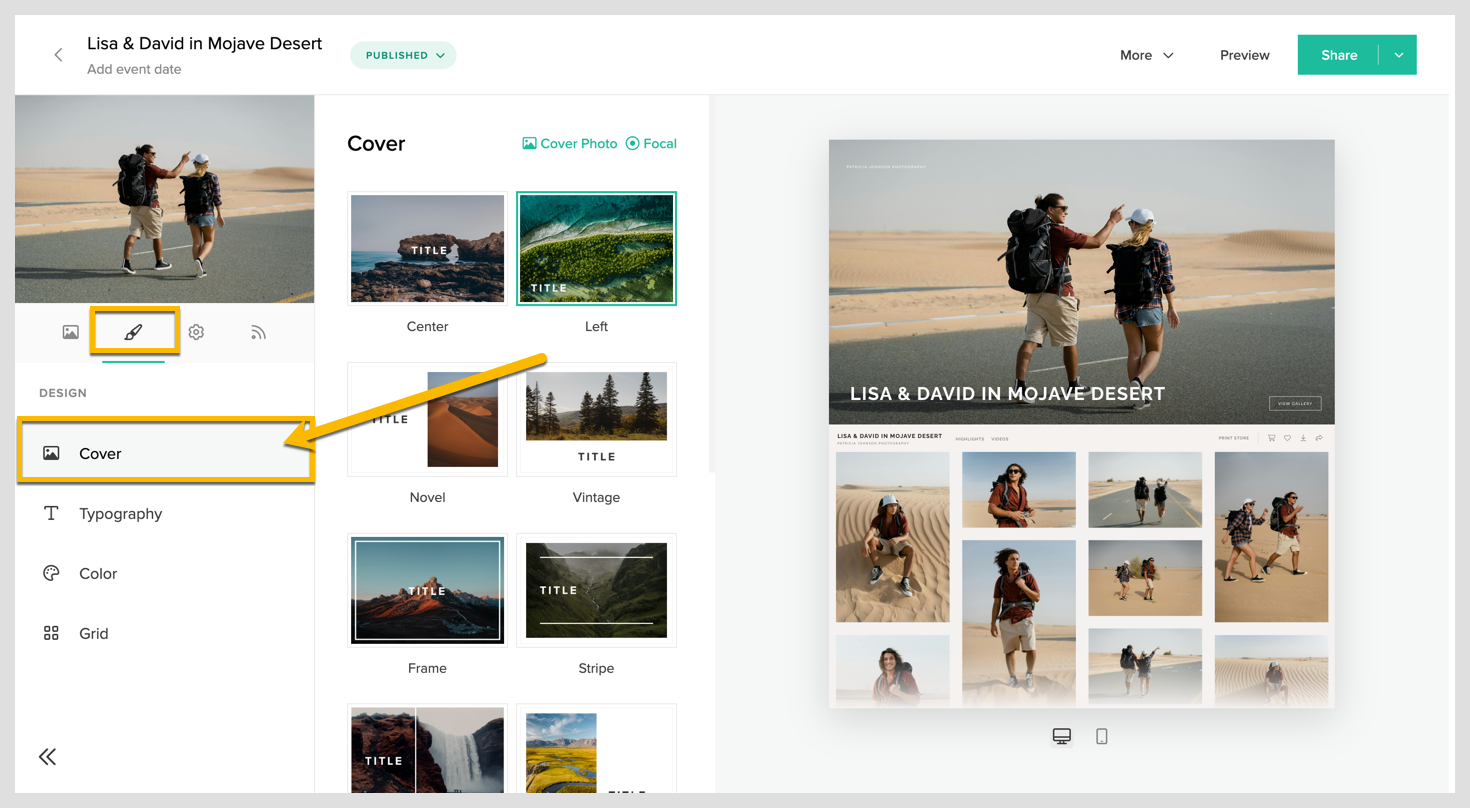Open the Design brush tab icon
Viewport: 1470px width, 808px height.
click(133, 332)
